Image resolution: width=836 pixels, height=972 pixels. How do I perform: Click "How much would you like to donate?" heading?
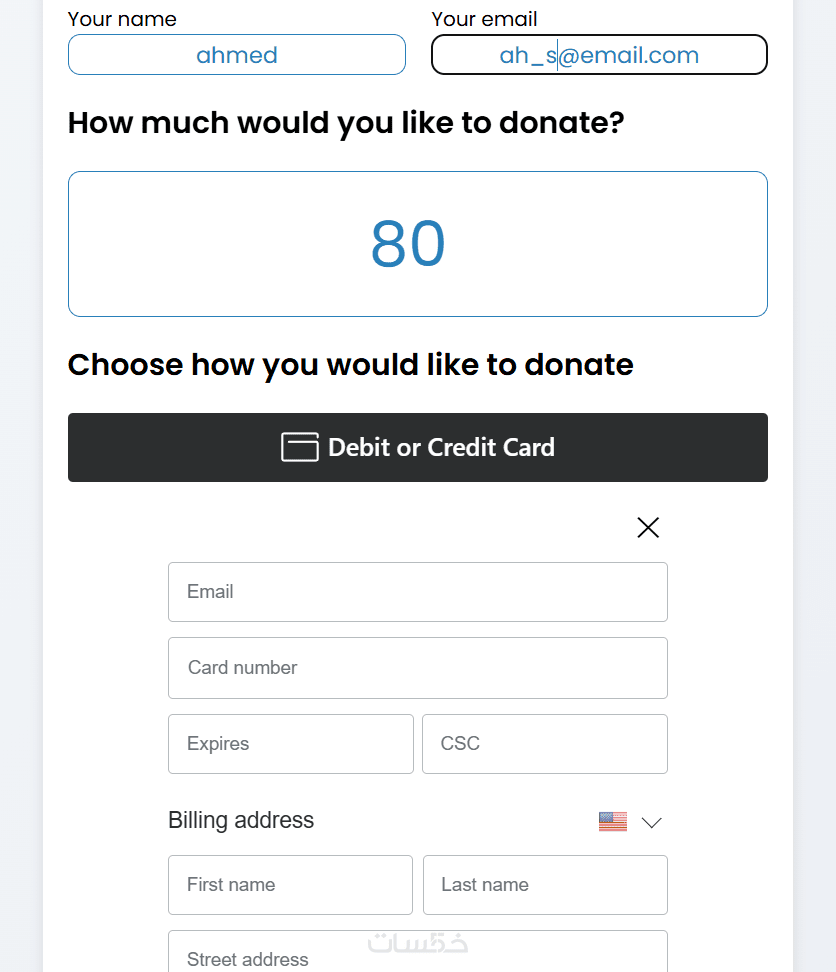tap(346, 123)
